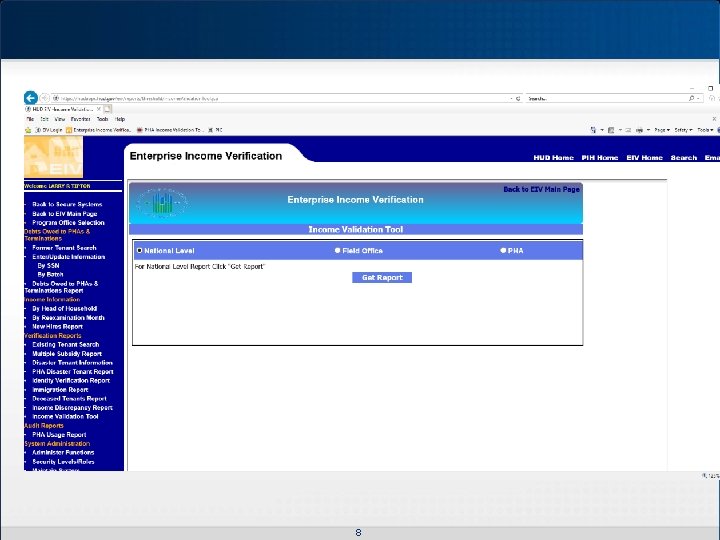Open Program Office Selection in sidebar
This screenshot has width=720, height=540.
[x=68, y=223]
